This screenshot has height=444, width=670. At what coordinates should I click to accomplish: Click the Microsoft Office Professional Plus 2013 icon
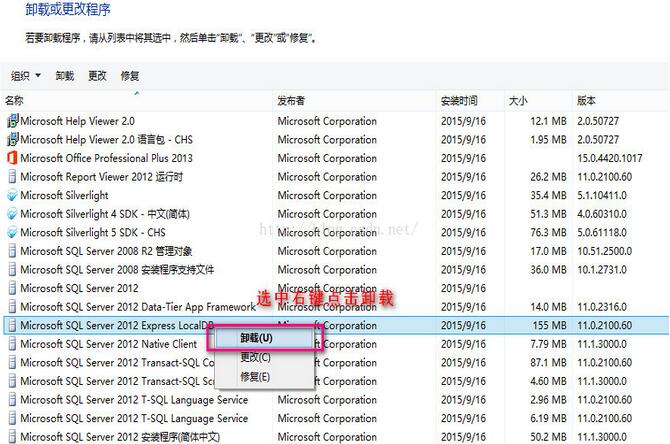tap(12, 158)
